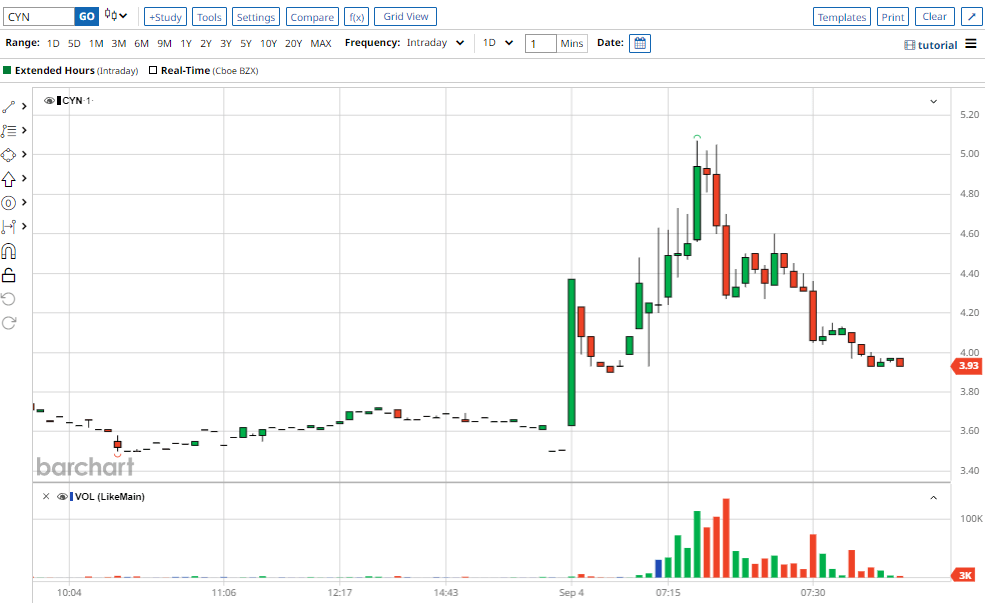Expand the line tool options arrow

click(24, 107)
